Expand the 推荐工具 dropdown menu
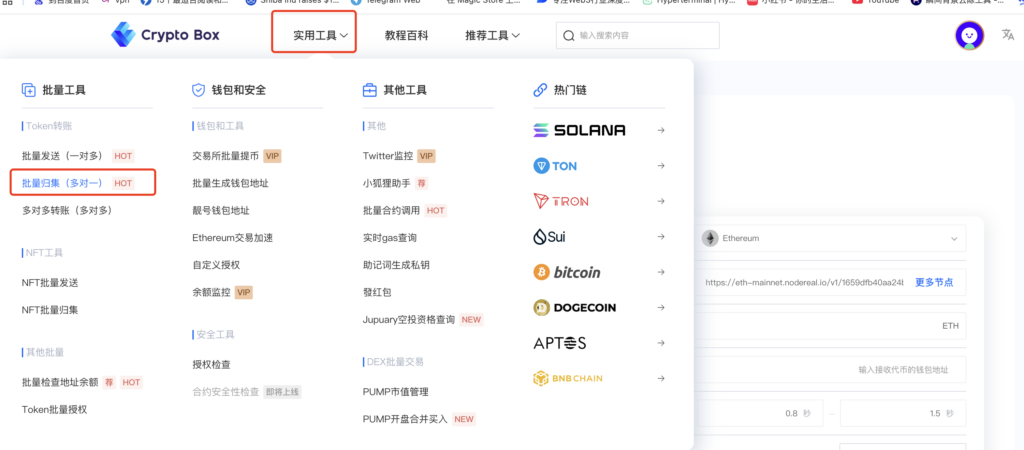Screen dimensions: 1024x450 coord(492,35)
